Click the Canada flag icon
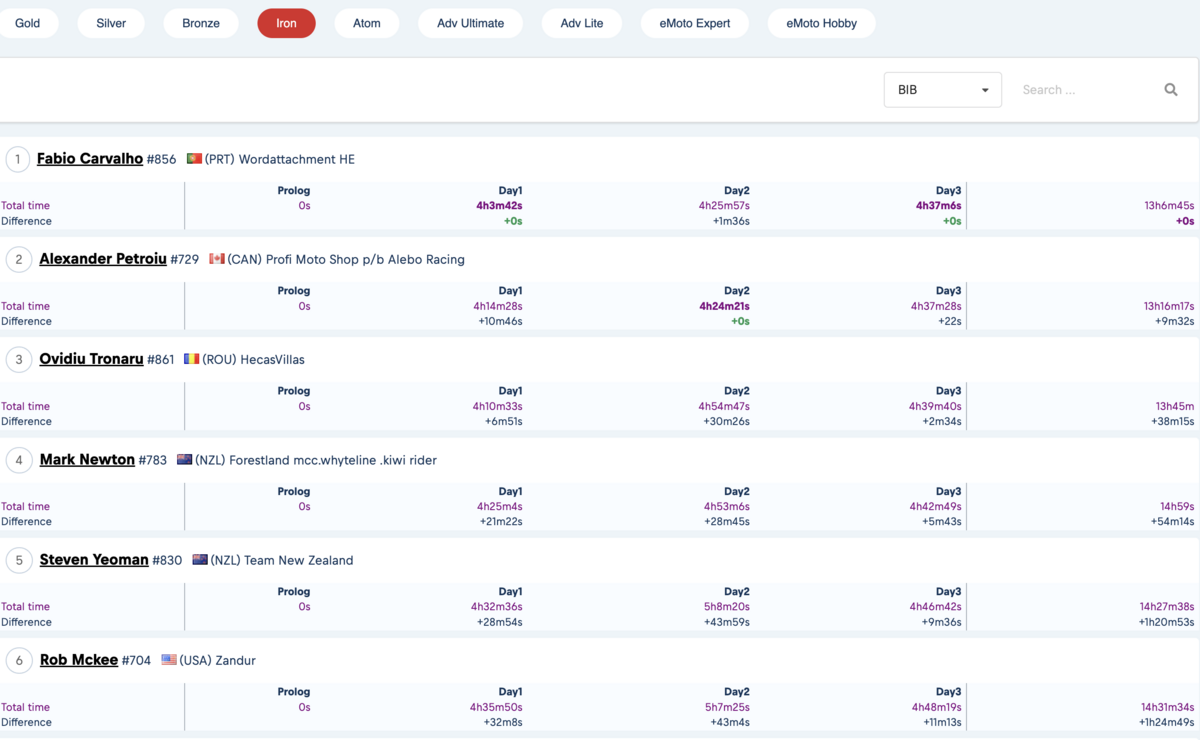This screenshot has width=1200, height=740. (217, 259)
